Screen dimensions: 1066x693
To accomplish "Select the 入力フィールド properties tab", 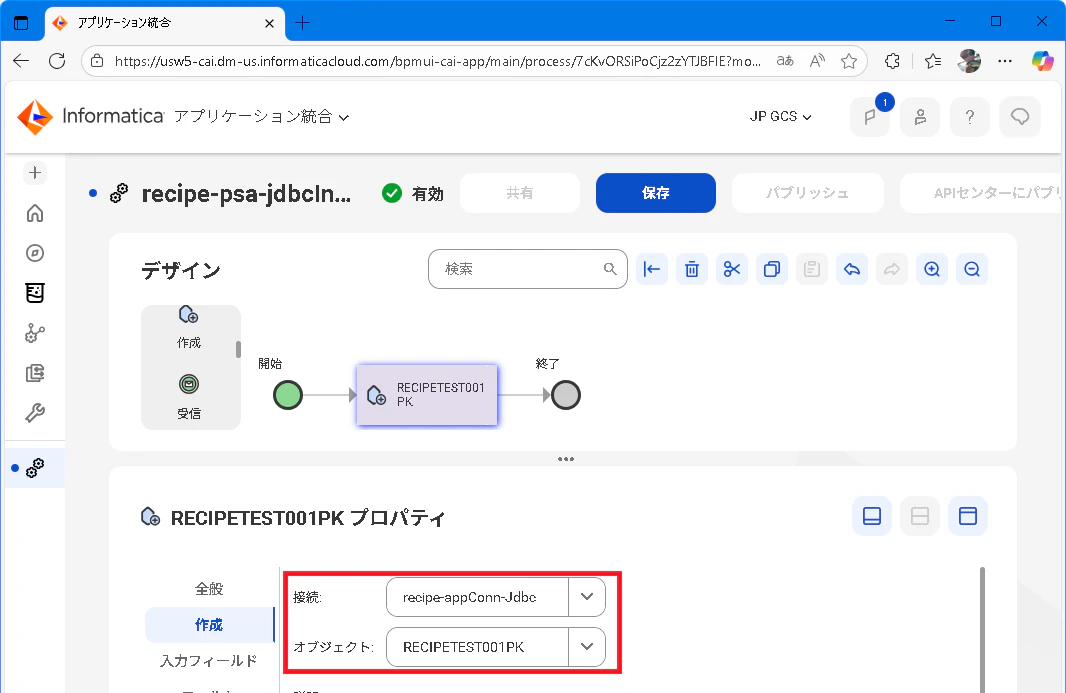I will click(209, 660).
